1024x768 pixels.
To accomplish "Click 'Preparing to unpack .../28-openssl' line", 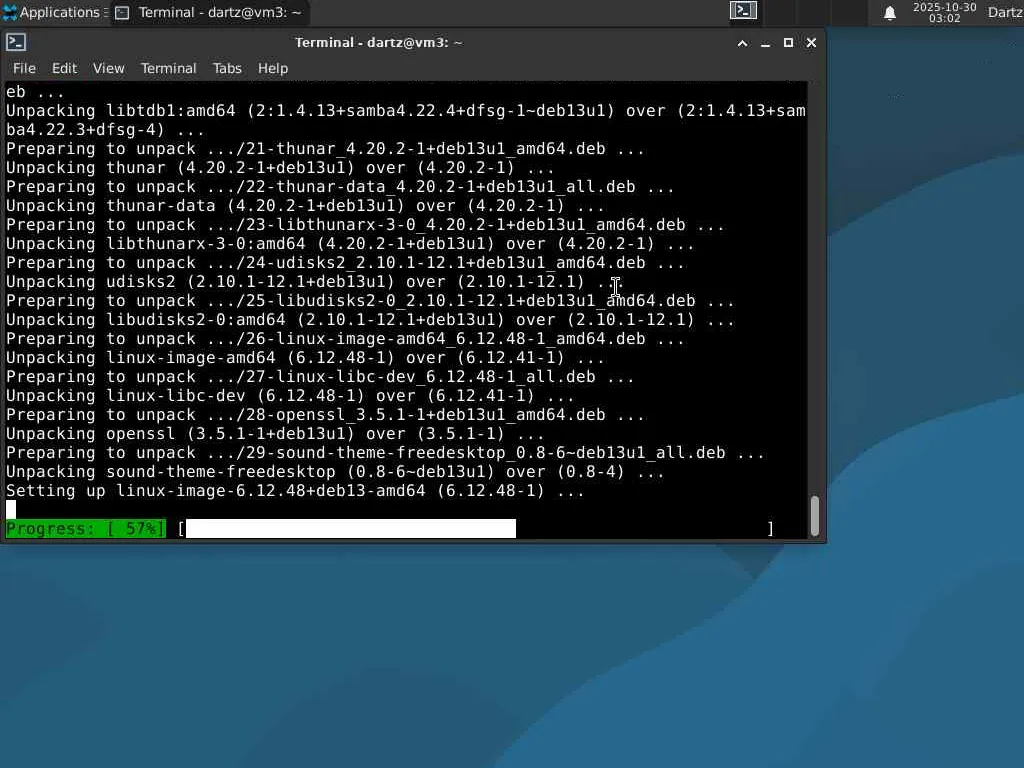I will 325,415.
